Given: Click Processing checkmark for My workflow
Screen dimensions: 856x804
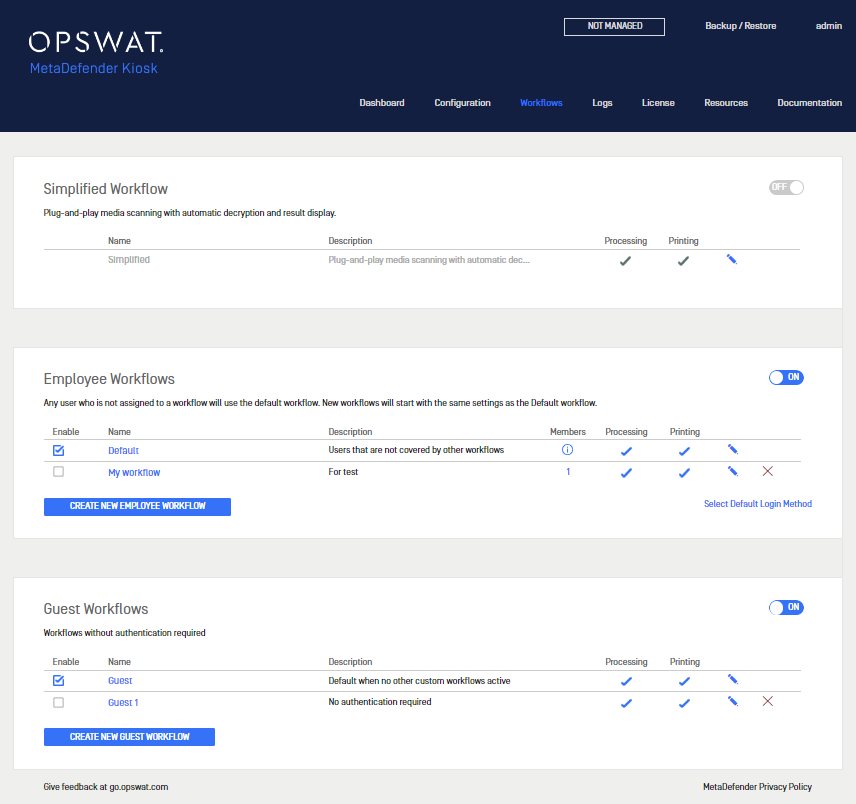Looking at the screenshot, I should pos(626,473).
